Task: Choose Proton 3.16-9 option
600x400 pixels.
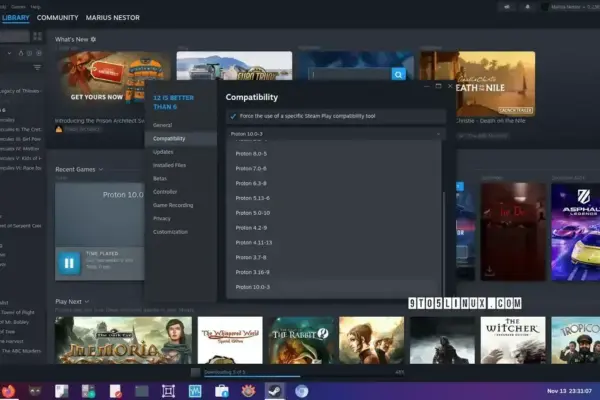Action: 334,272
